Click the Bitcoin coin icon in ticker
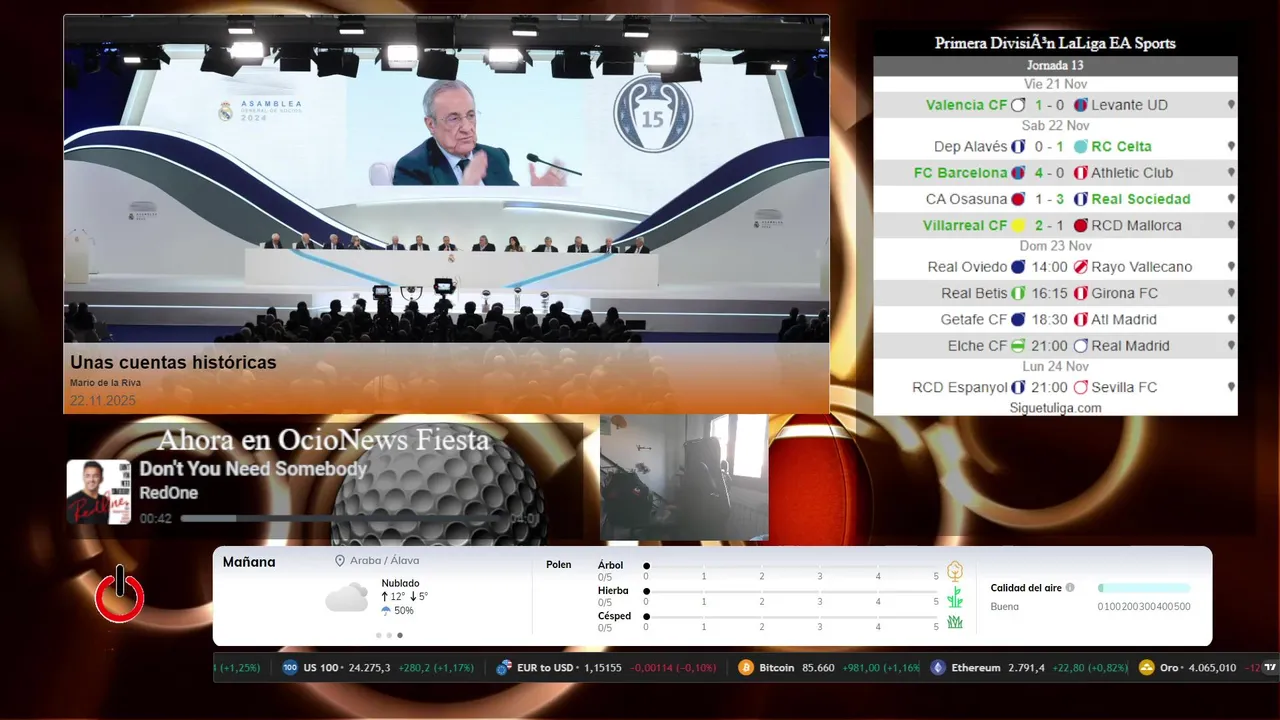 tap(746, 667)
